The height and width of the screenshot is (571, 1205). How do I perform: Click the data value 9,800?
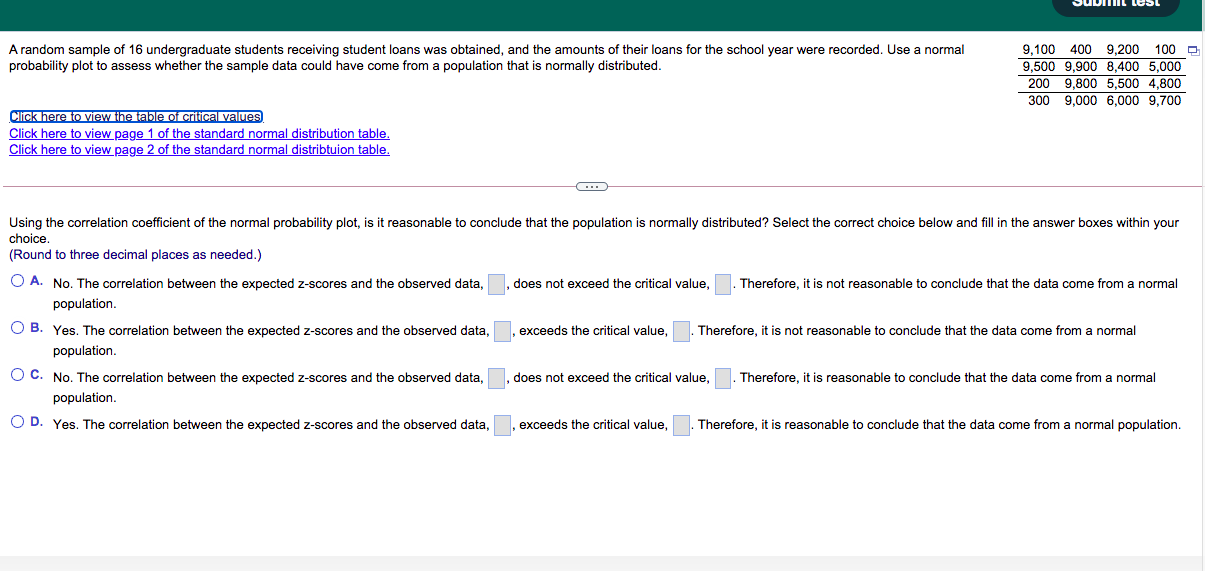[1081, 83]
